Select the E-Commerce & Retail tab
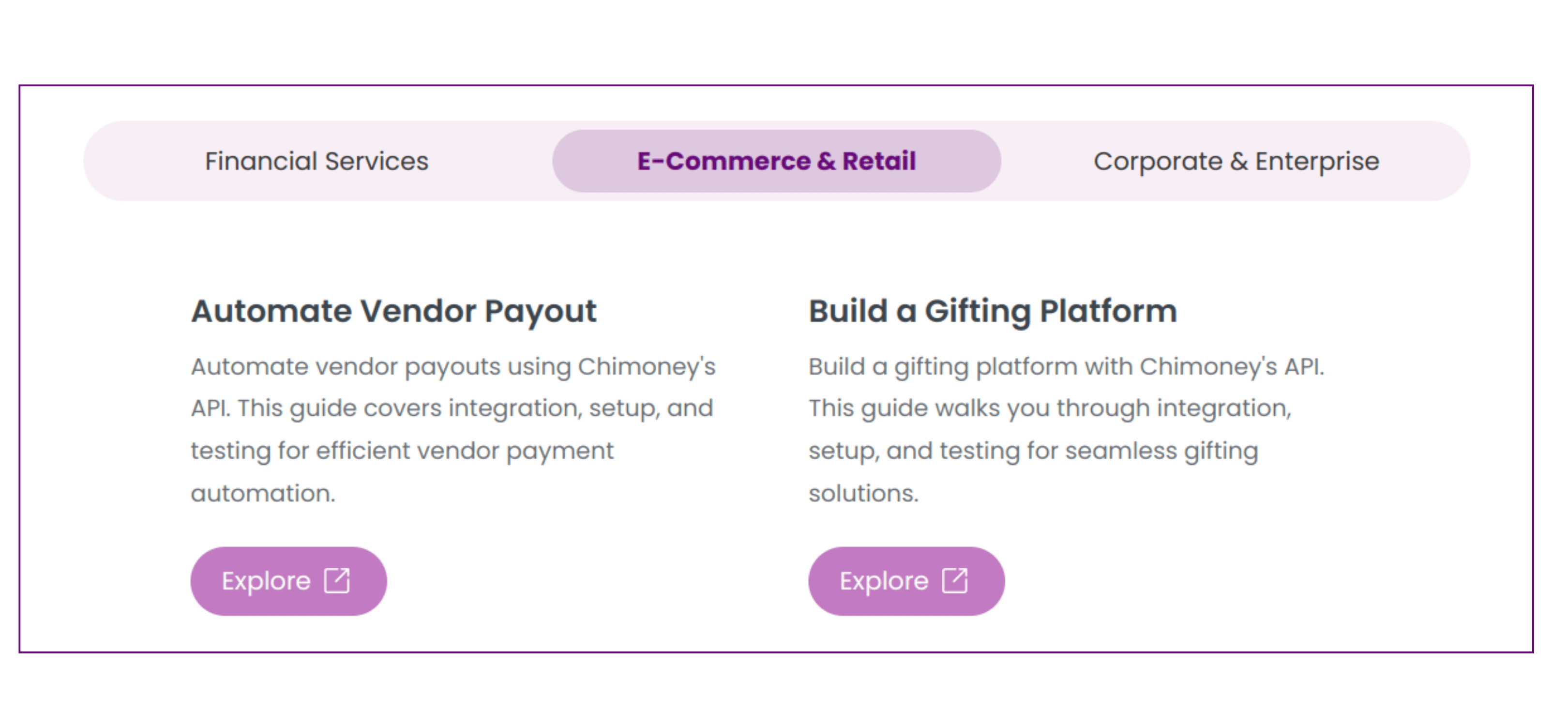The width and height of the screenshot is (1568, 726). (776, 161)
